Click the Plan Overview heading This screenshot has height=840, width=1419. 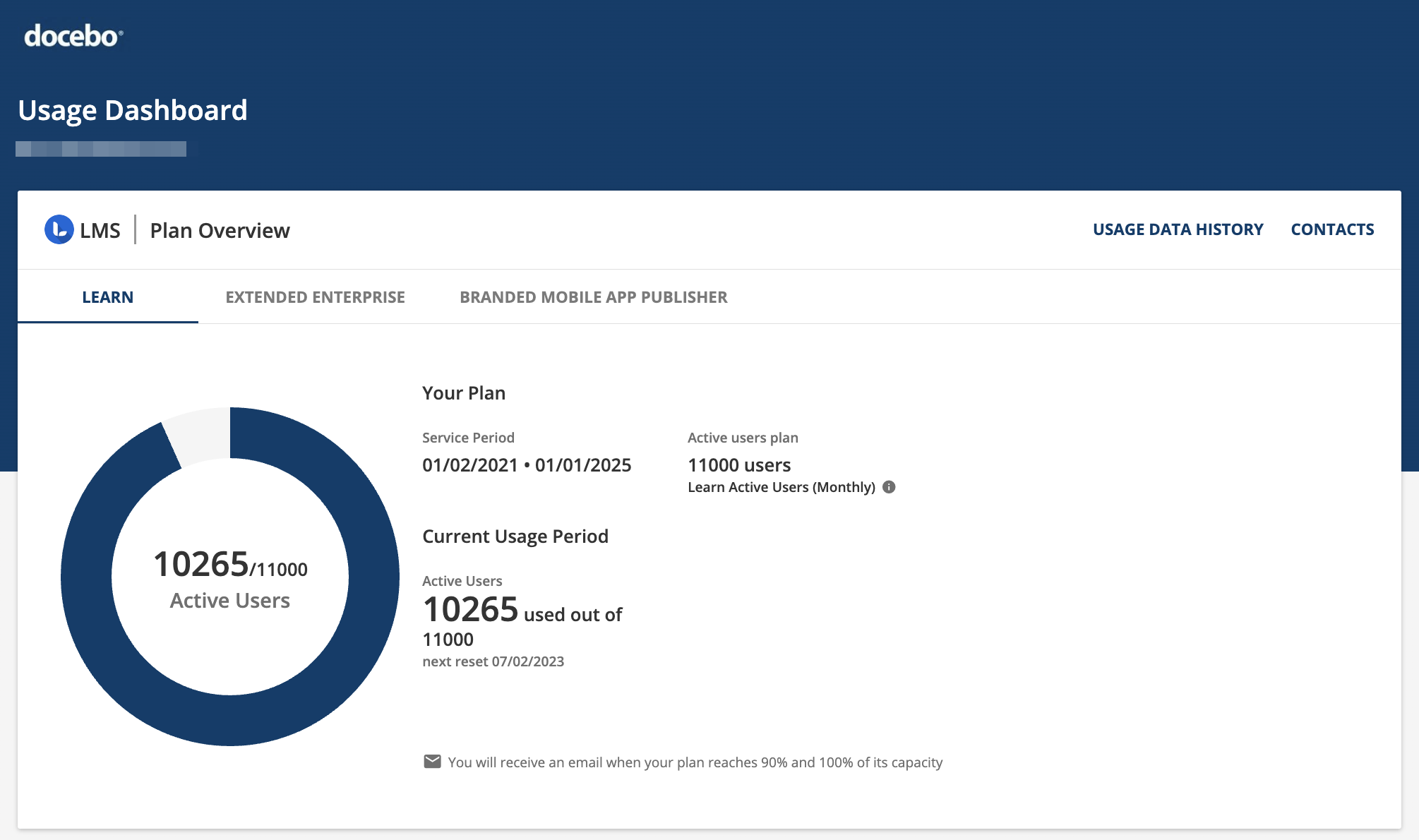coord(219,229)
